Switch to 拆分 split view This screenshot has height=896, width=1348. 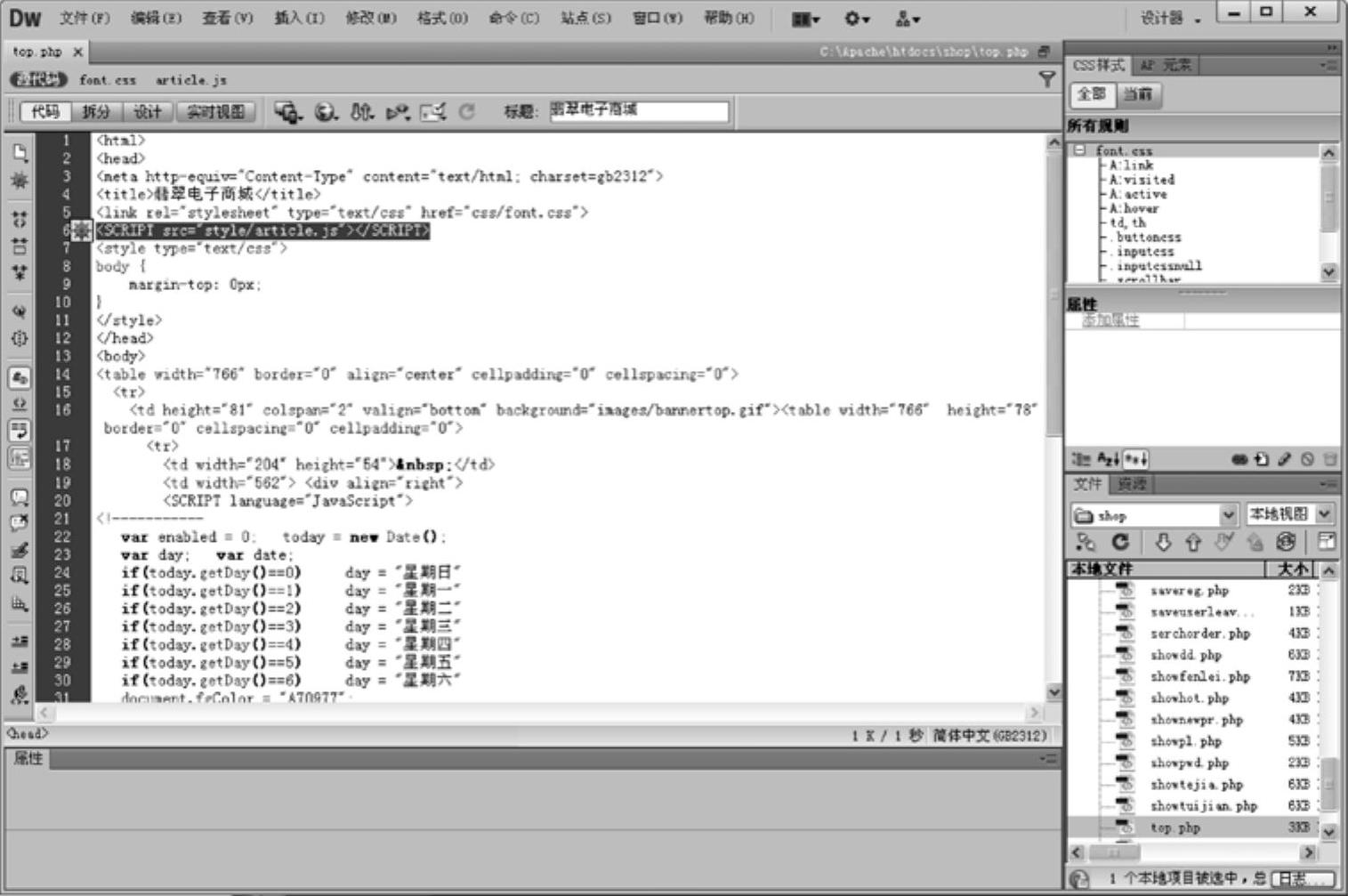click(97, 112)
